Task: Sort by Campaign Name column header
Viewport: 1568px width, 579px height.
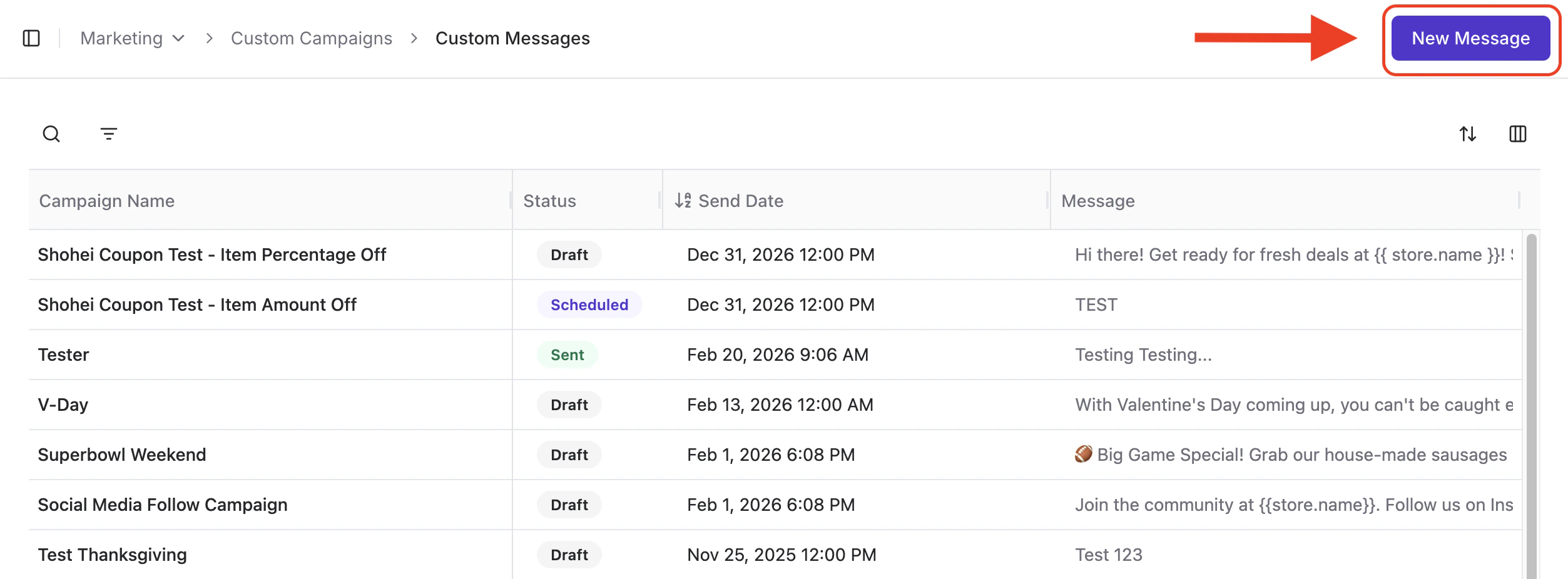Action: (107, 201)
